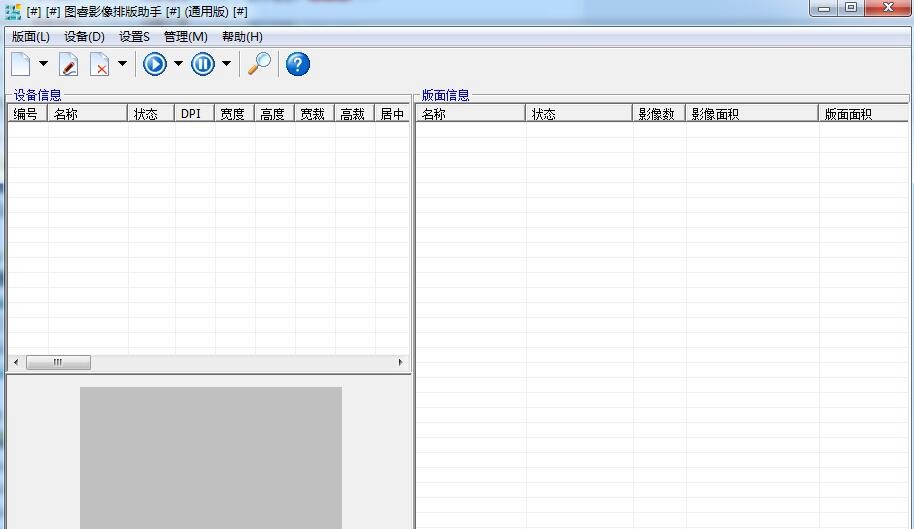Screen dimensions: 914x529
Task: Click the blue pause icon
Action: pyautogui.click(x=203, y=64)
